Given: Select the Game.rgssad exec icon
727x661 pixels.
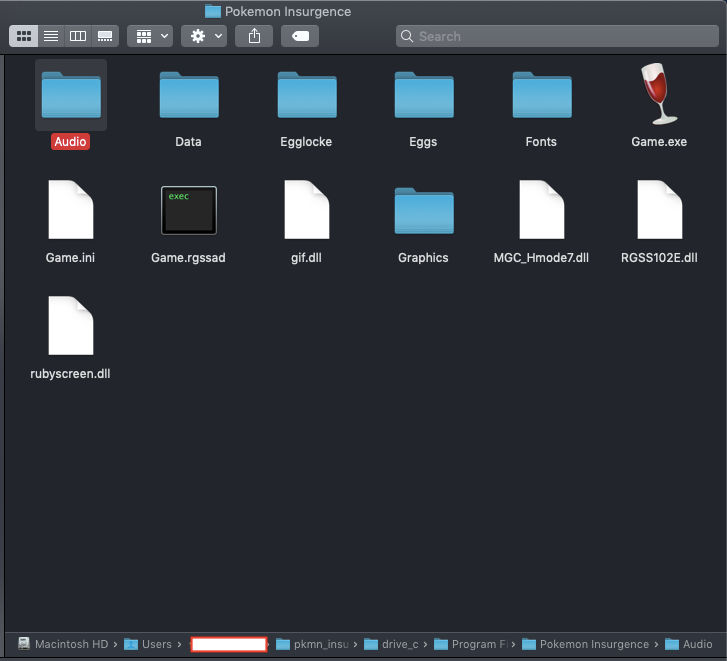Looking at the screenshot, I should point(189,210).
